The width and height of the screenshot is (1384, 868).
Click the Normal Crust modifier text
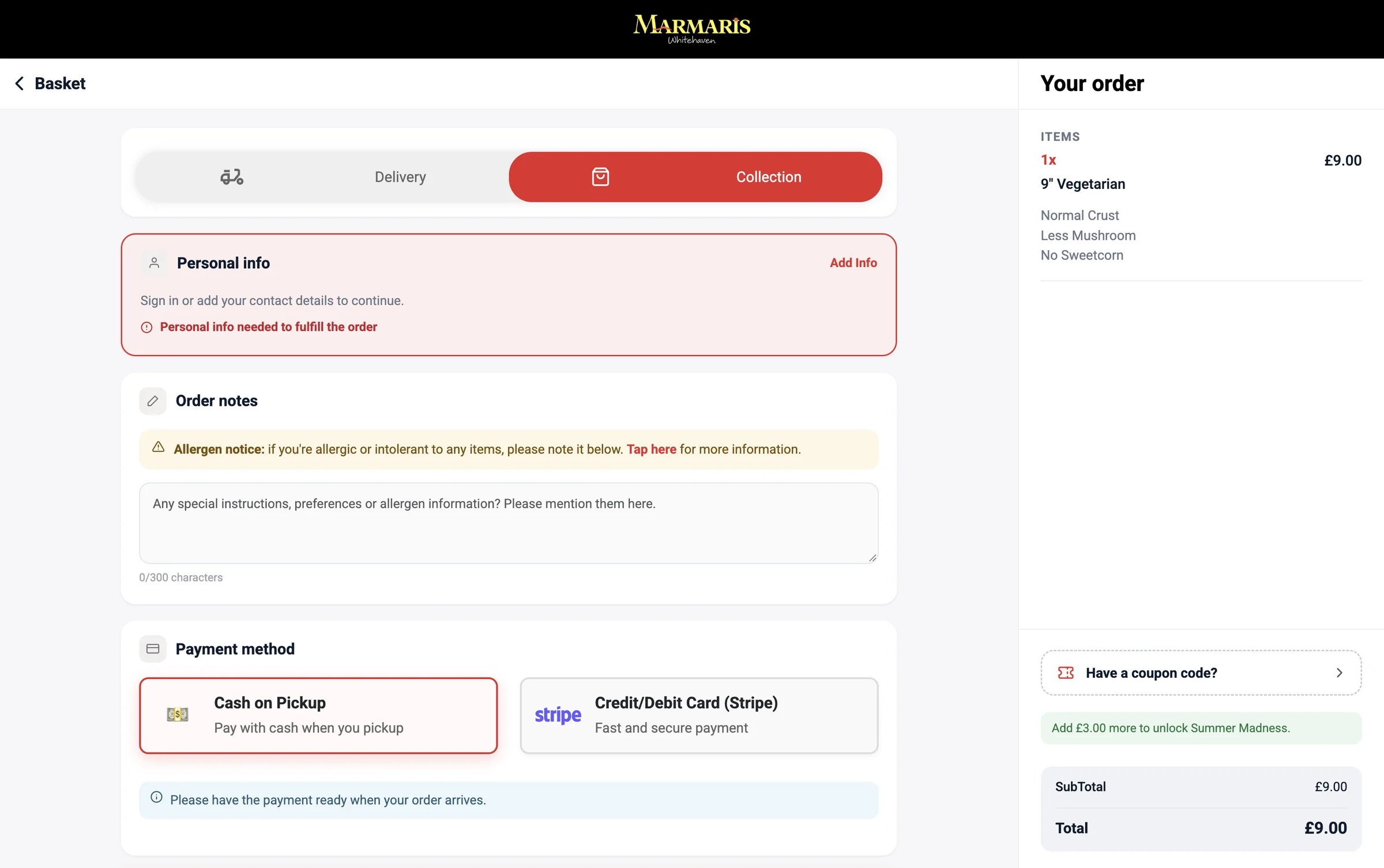click(x=1080, y=216)
